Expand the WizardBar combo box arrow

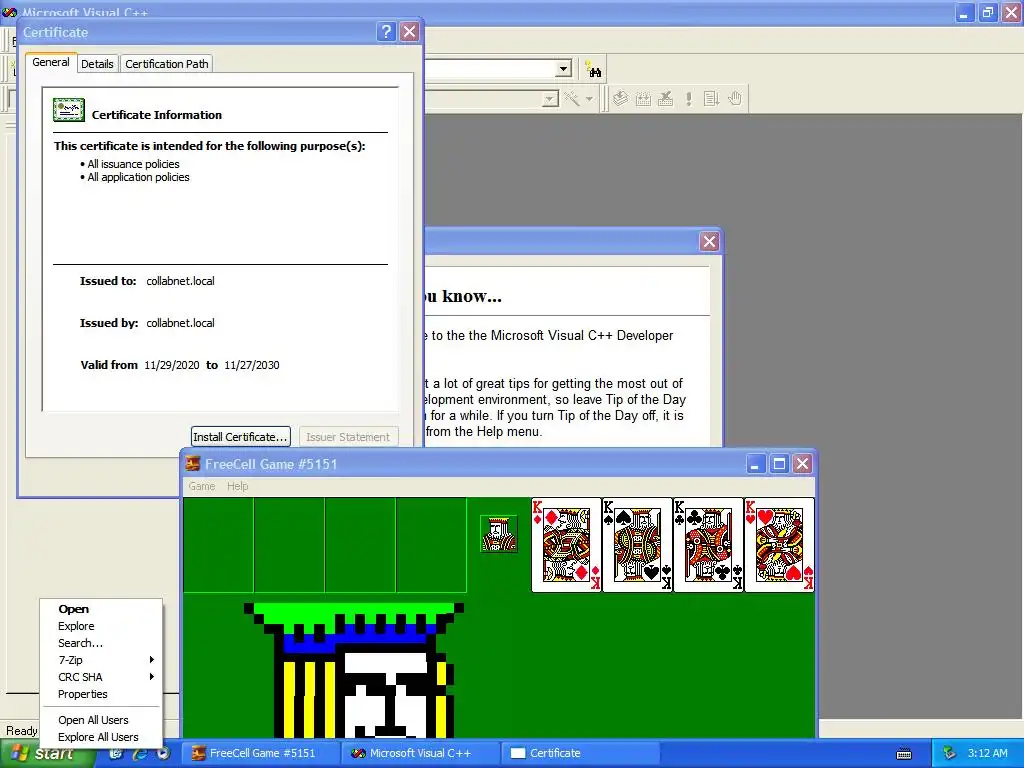tap(550, 99)
